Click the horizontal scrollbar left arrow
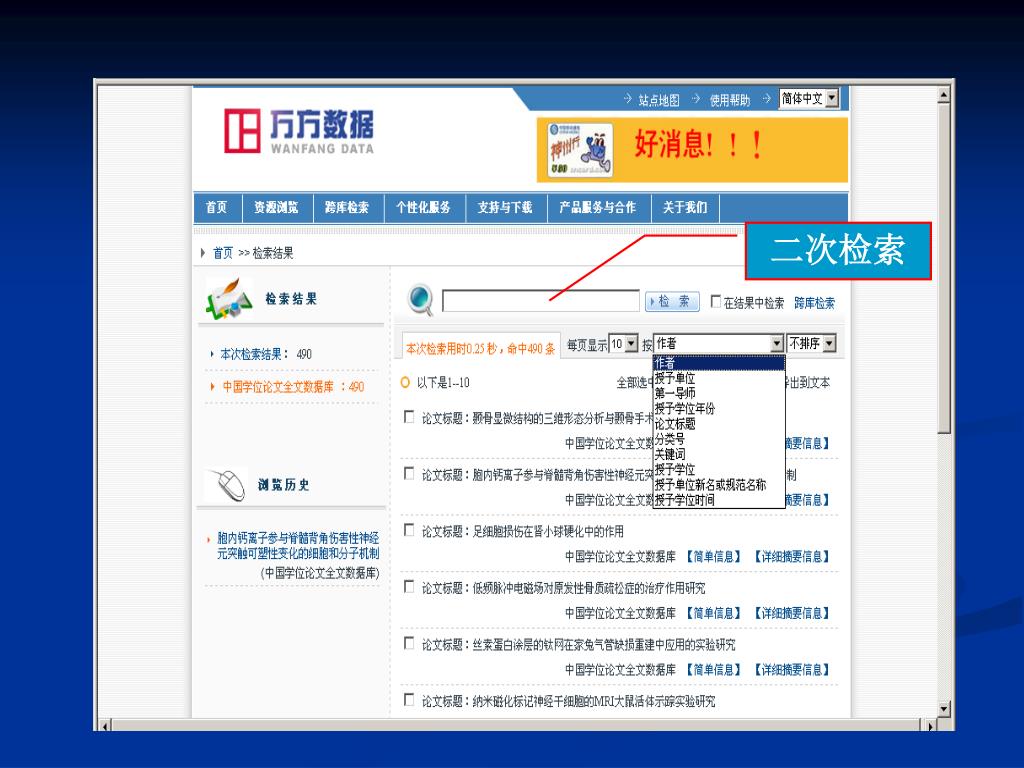The width and height of the screenshot is (1024, 768). point(104,725)
